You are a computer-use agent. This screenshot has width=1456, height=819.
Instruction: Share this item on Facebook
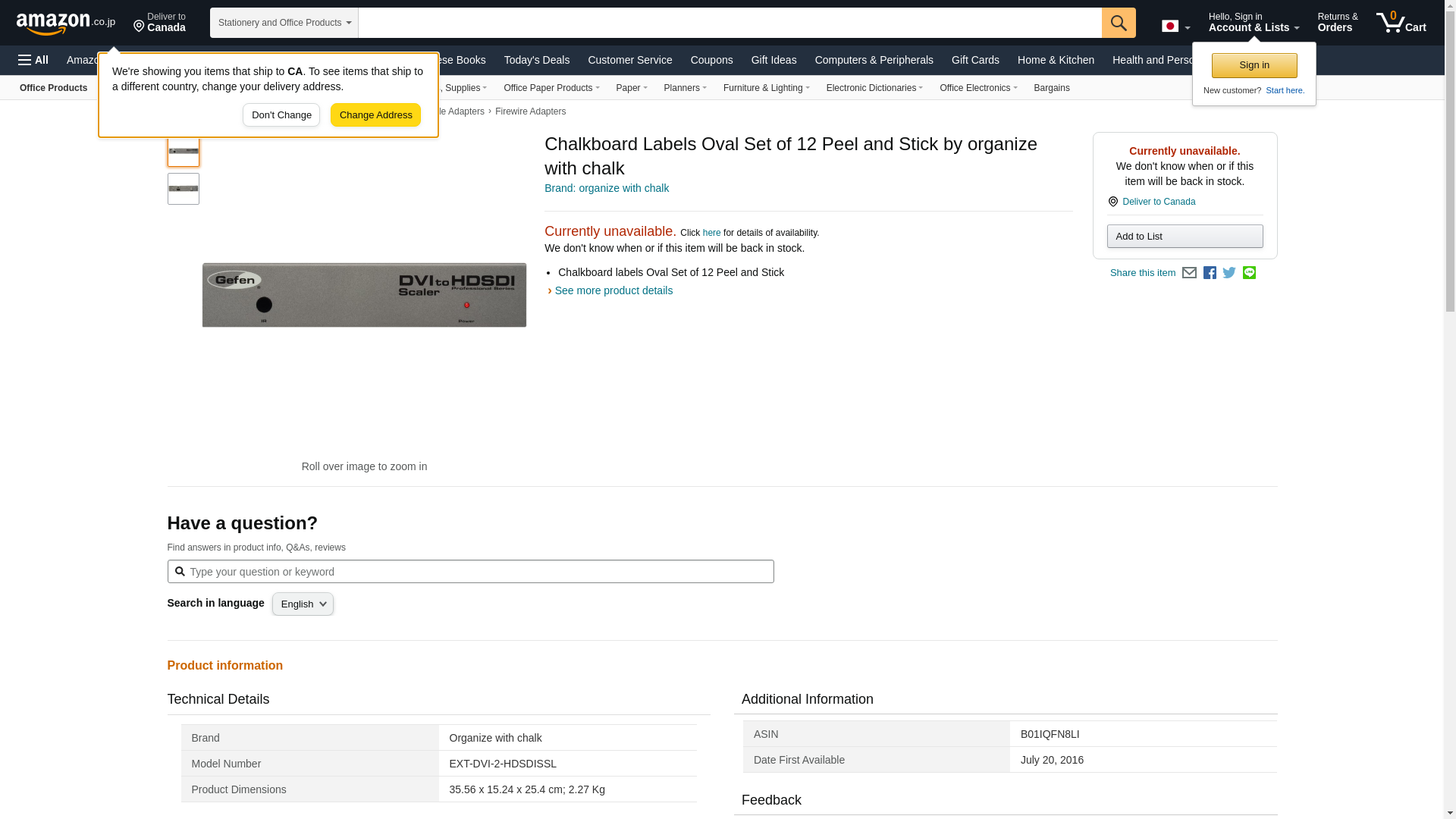coord(1210,273)
